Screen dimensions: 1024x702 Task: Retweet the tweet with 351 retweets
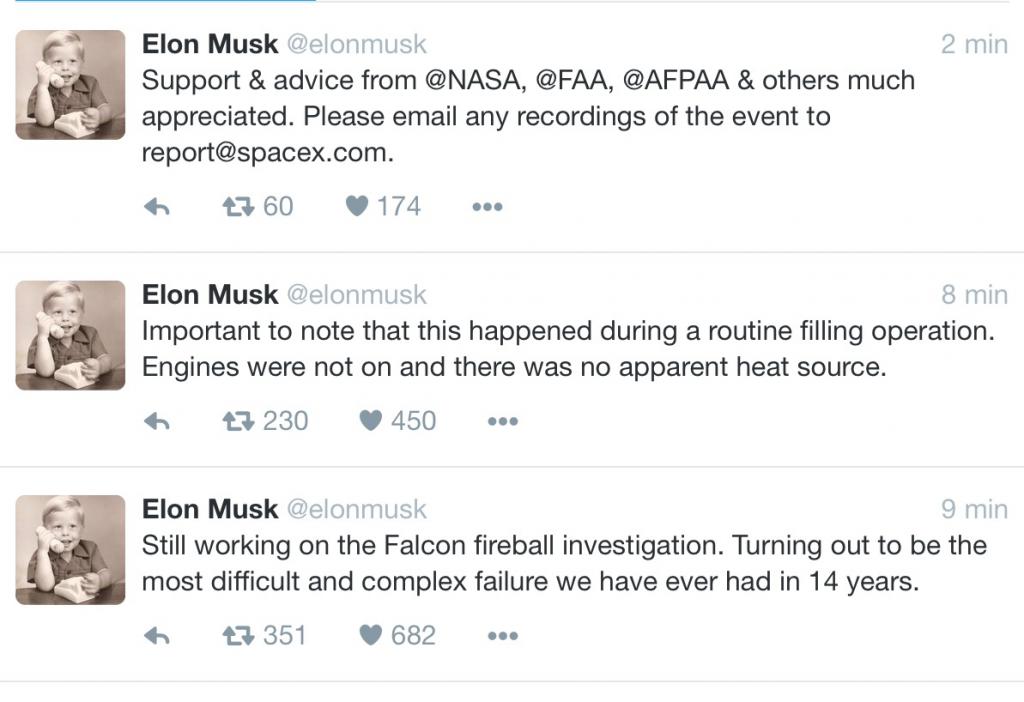(238, 636)
